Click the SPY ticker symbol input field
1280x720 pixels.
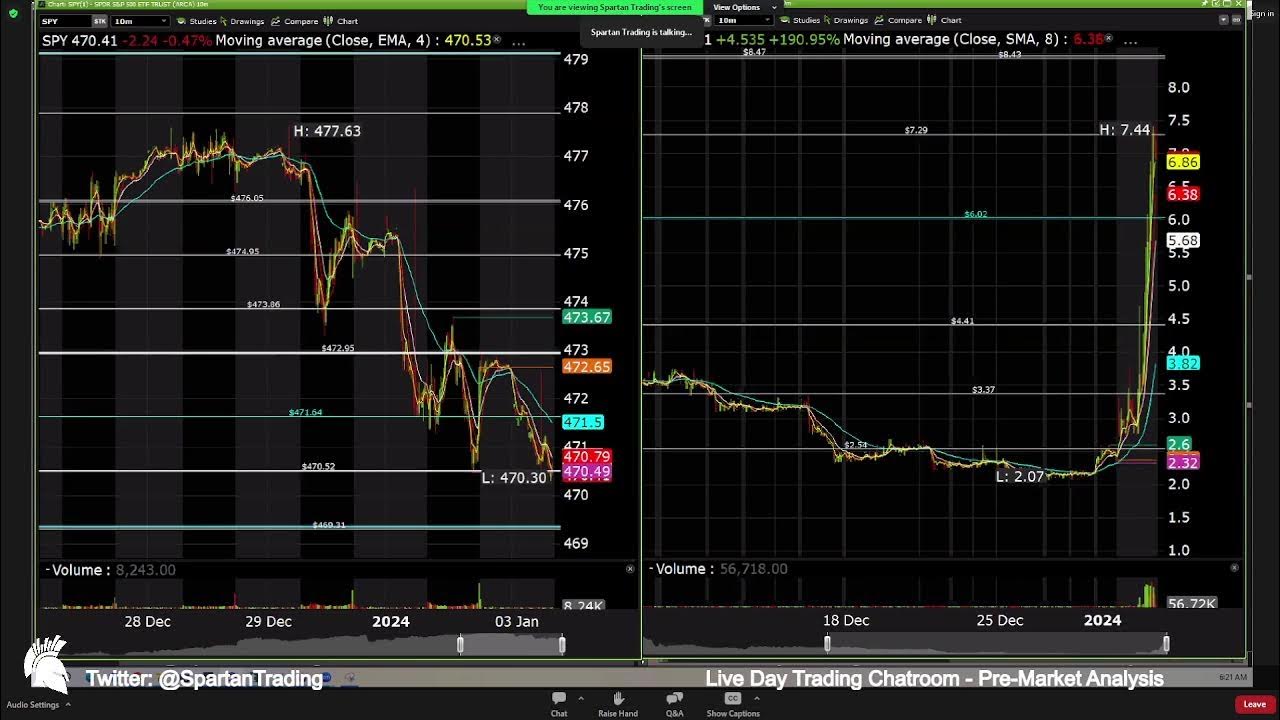(65, 21)
